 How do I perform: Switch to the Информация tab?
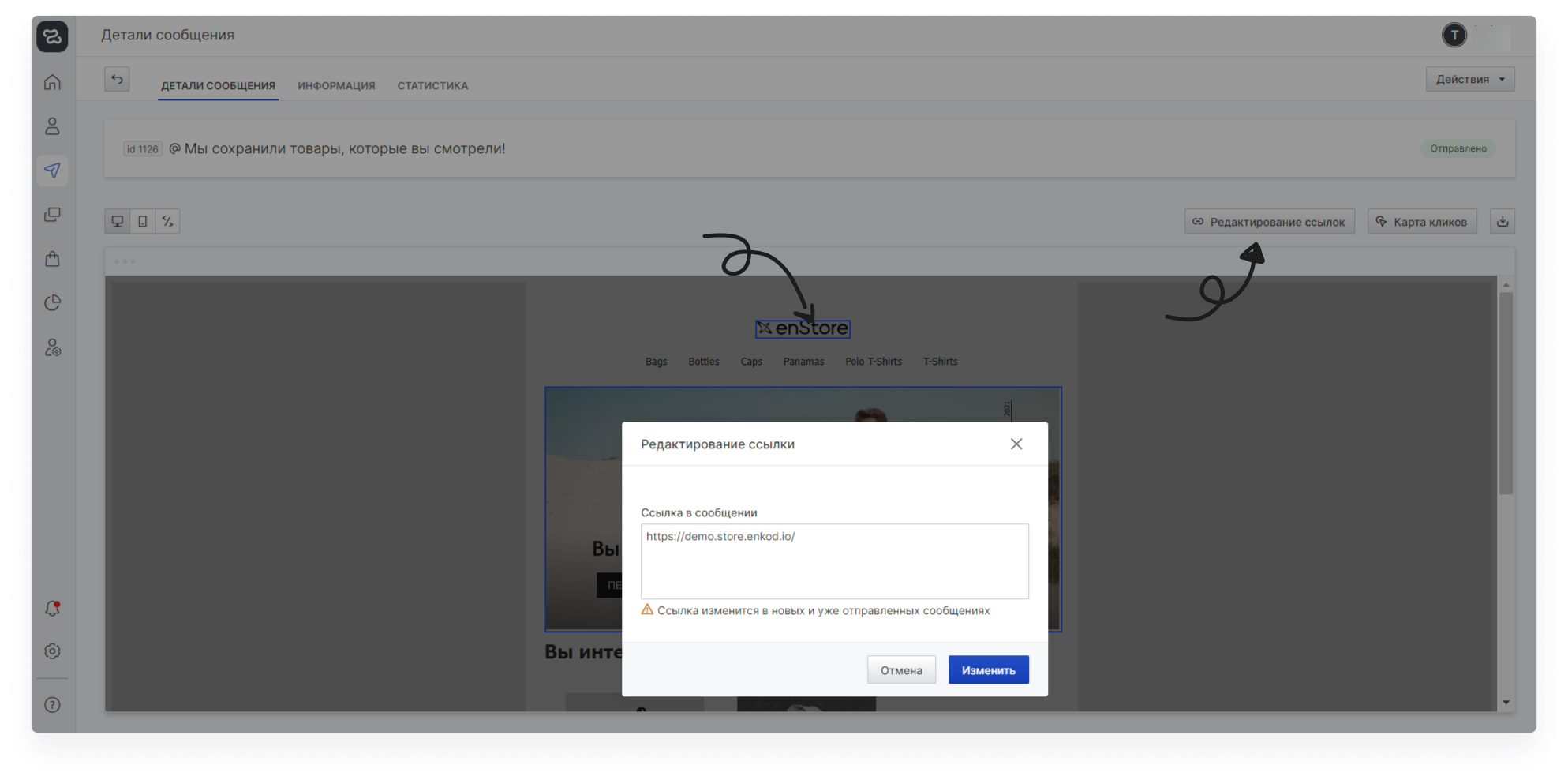pyautogui.click(x=336, y=86)
